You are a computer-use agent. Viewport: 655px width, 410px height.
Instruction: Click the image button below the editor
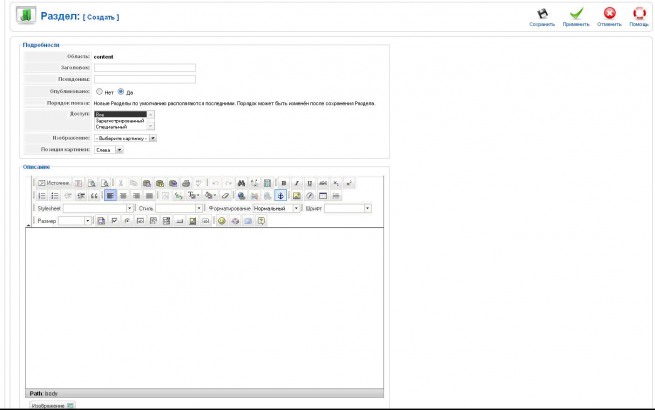pos(53,405)
